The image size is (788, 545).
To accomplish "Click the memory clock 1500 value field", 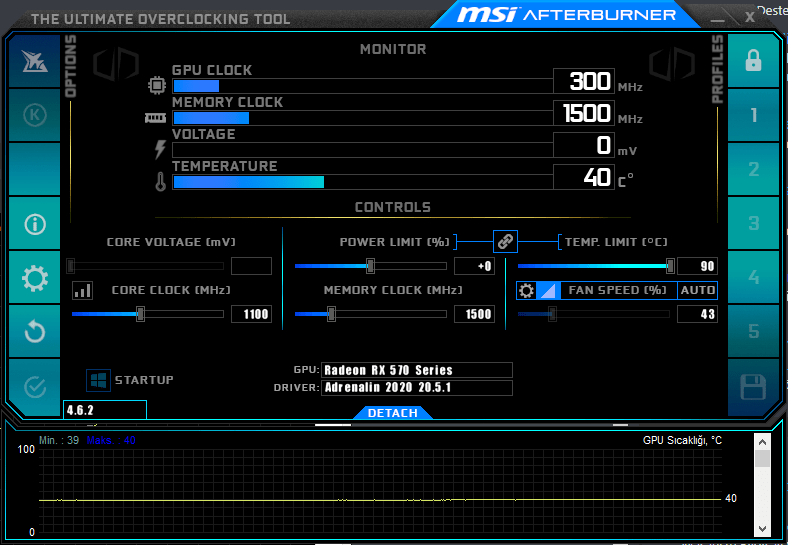I will [x=474, y=314].
